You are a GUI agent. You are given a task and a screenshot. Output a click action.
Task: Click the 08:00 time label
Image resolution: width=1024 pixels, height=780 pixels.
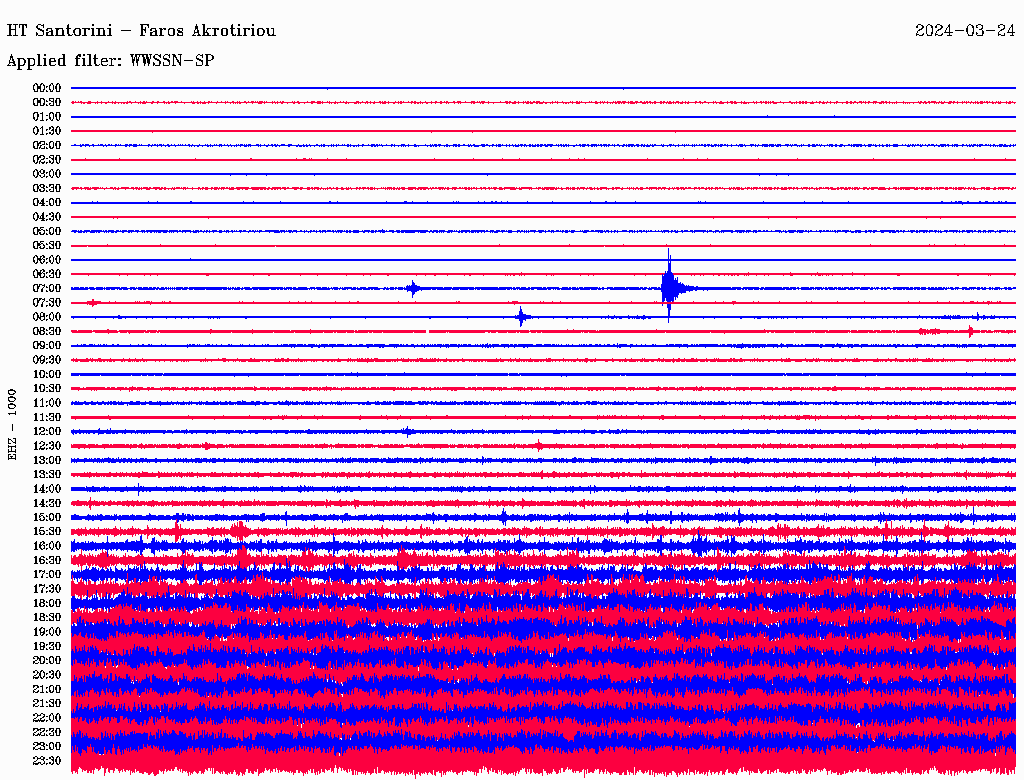point(46,317)
